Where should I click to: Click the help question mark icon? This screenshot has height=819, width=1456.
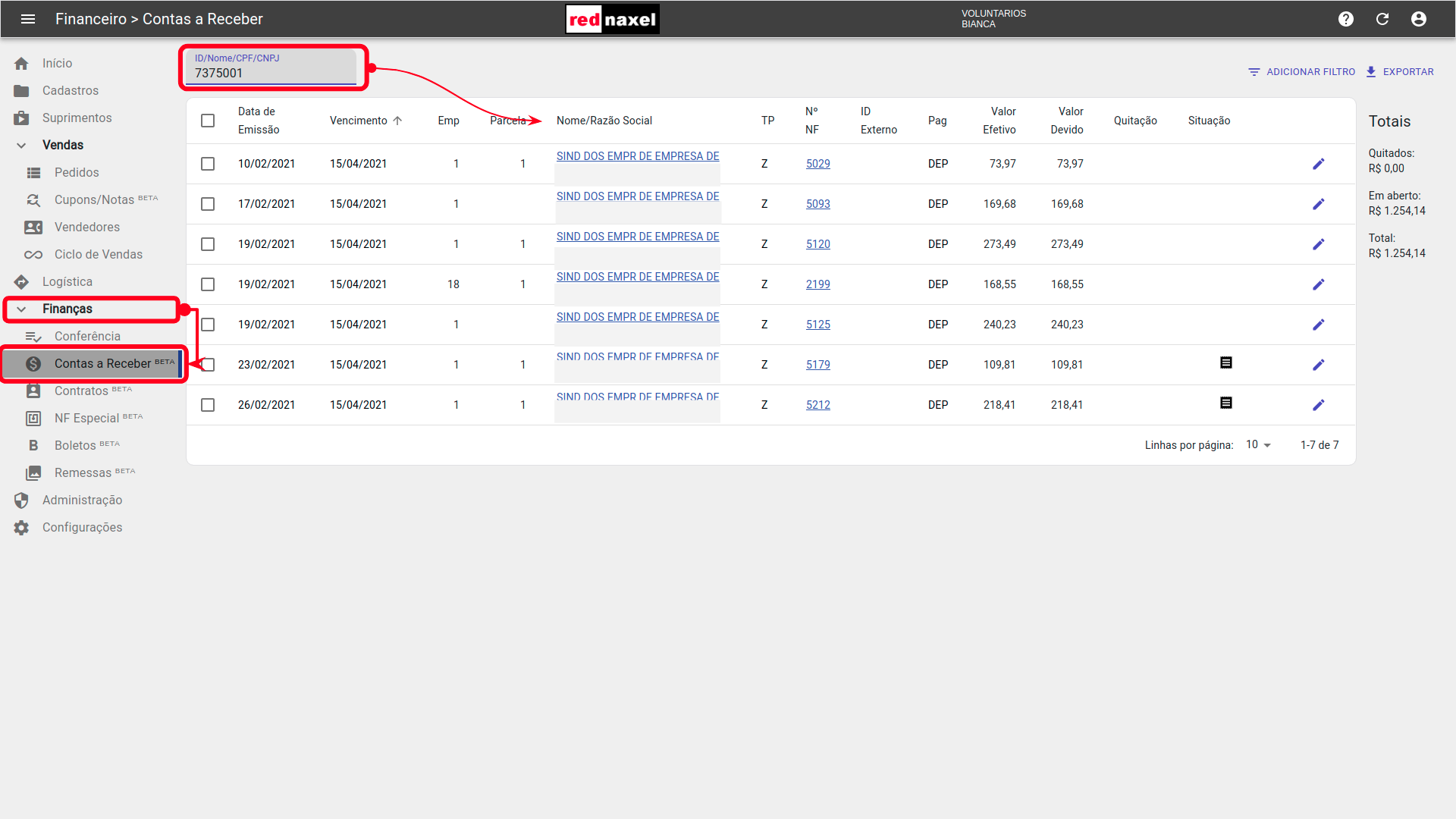click(1346, 19)
